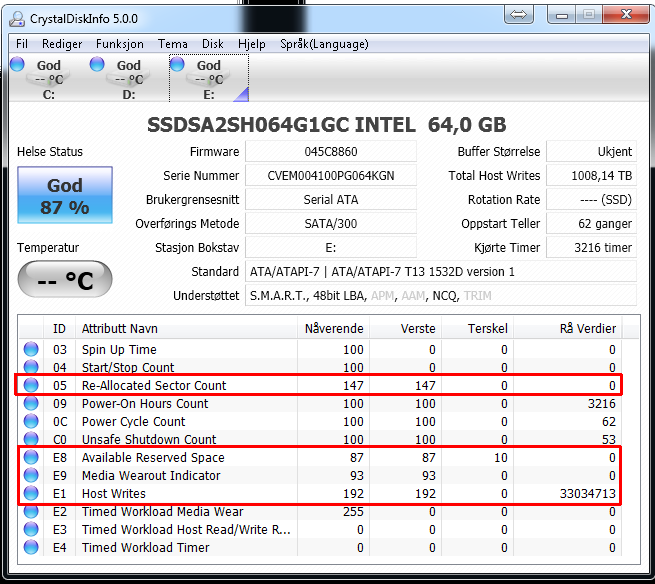655x584 pixels.
Task: Click status orb for Timed Workload Media Wear
Action: pos(31,511)
